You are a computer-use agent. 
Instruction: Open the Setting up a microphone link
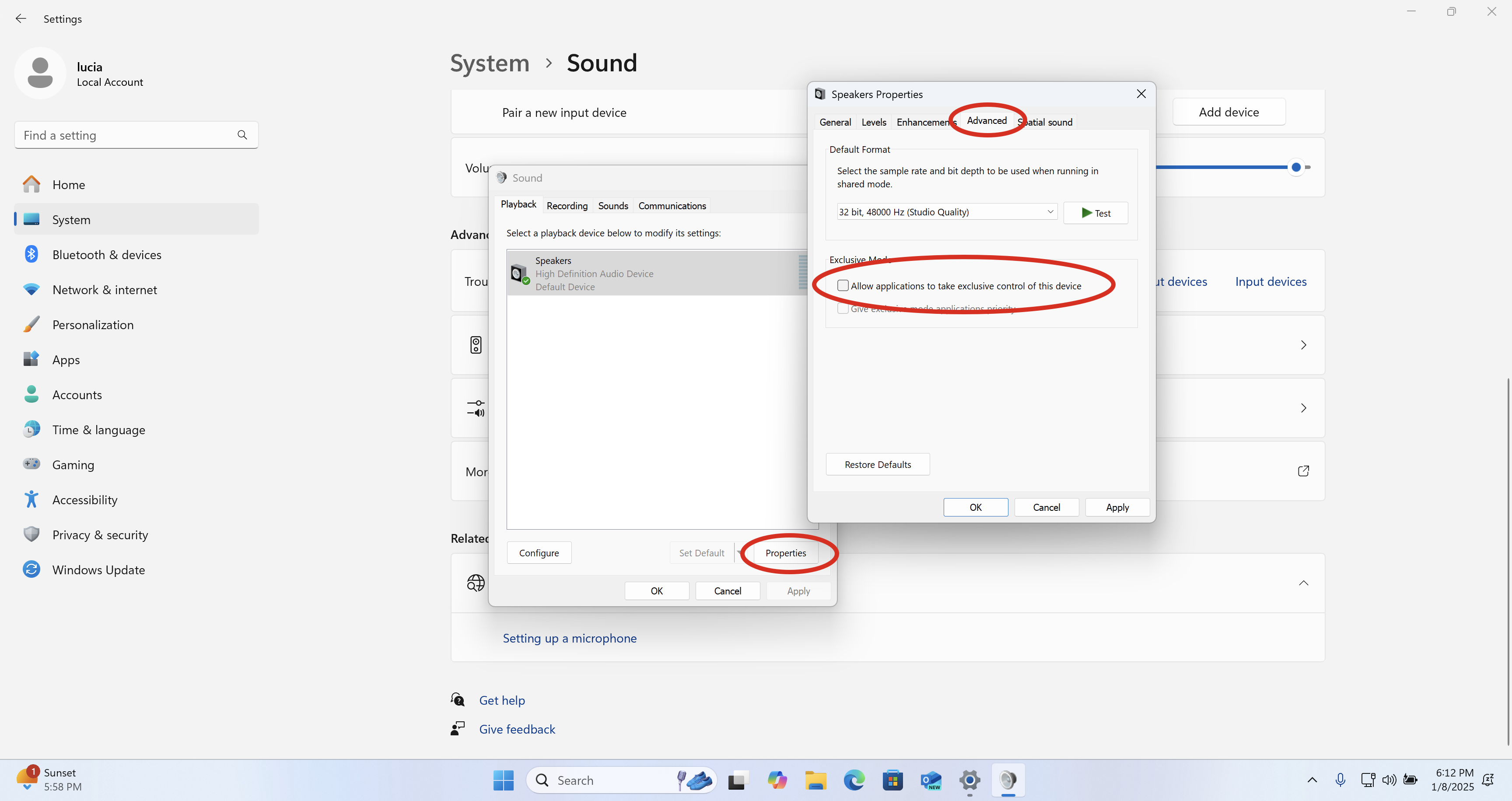point(569,638)
